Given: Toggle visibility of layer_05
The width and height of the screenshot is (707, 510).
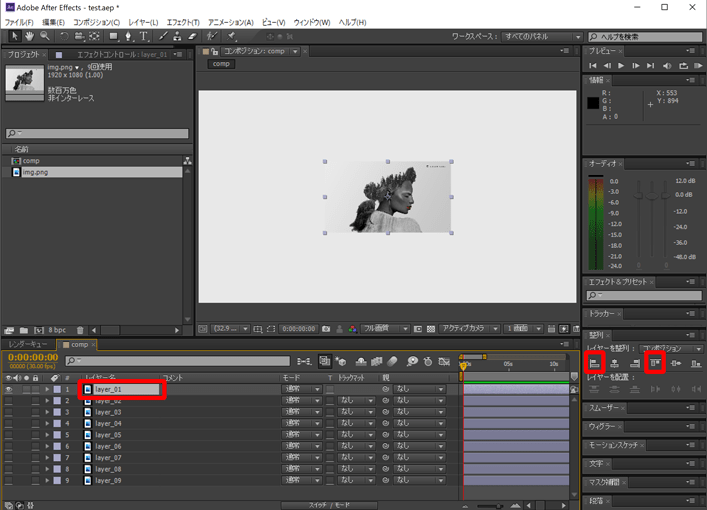Looking at the screenshot, I should 9,435.
